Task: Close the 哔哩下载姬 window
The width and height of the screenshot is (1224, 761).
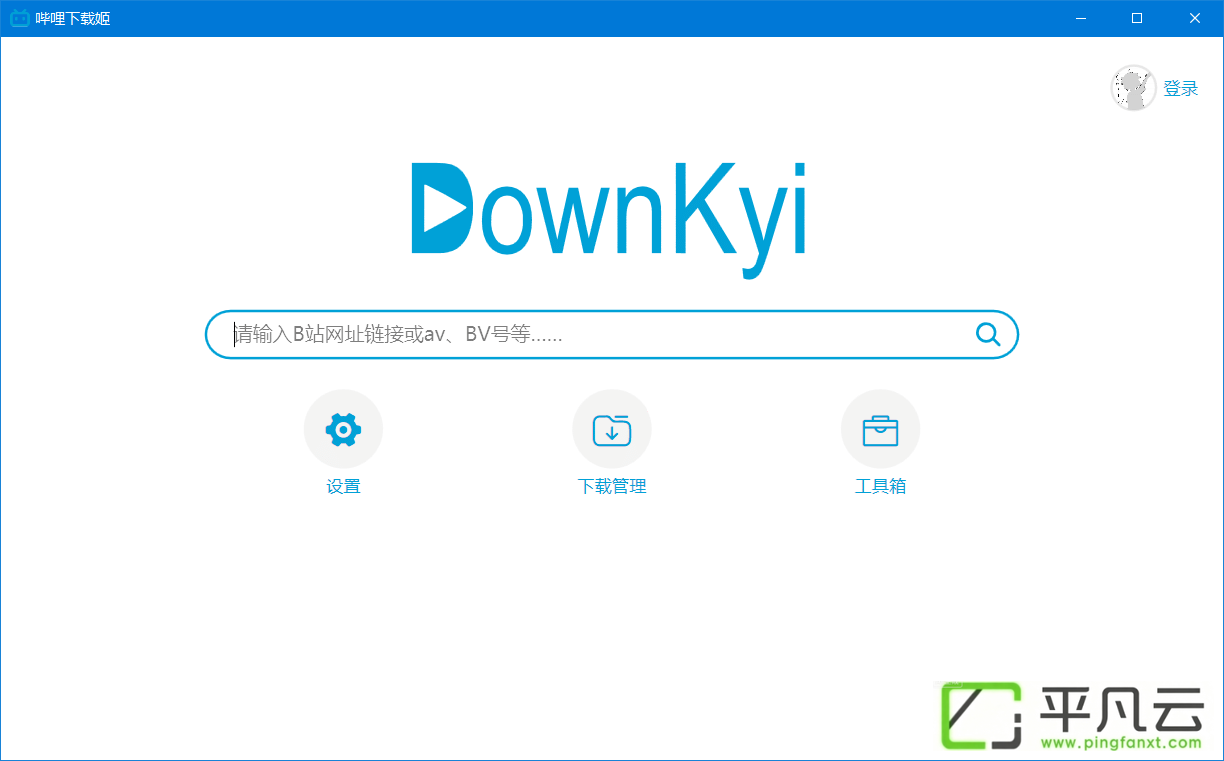Action: (1194, 18)
